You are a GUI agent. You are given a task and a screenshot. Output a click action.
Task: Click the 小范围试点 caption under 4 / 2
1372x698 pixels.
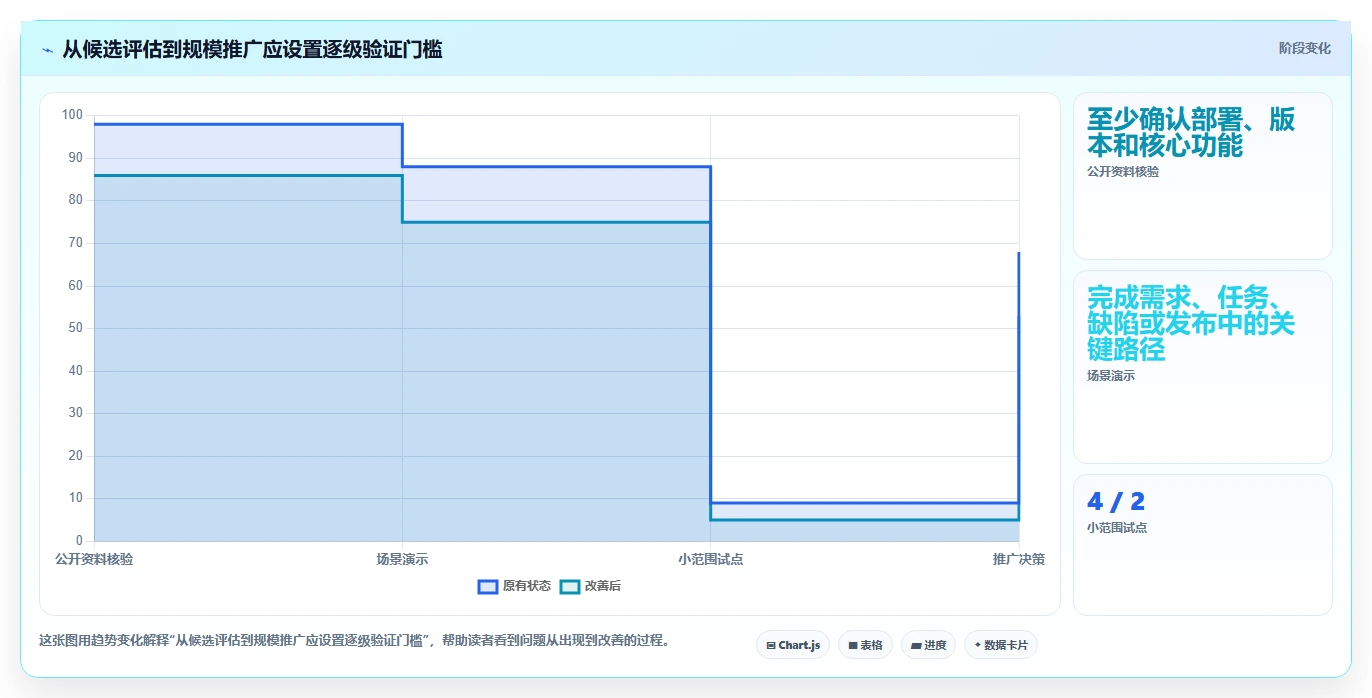(1117, 527)
